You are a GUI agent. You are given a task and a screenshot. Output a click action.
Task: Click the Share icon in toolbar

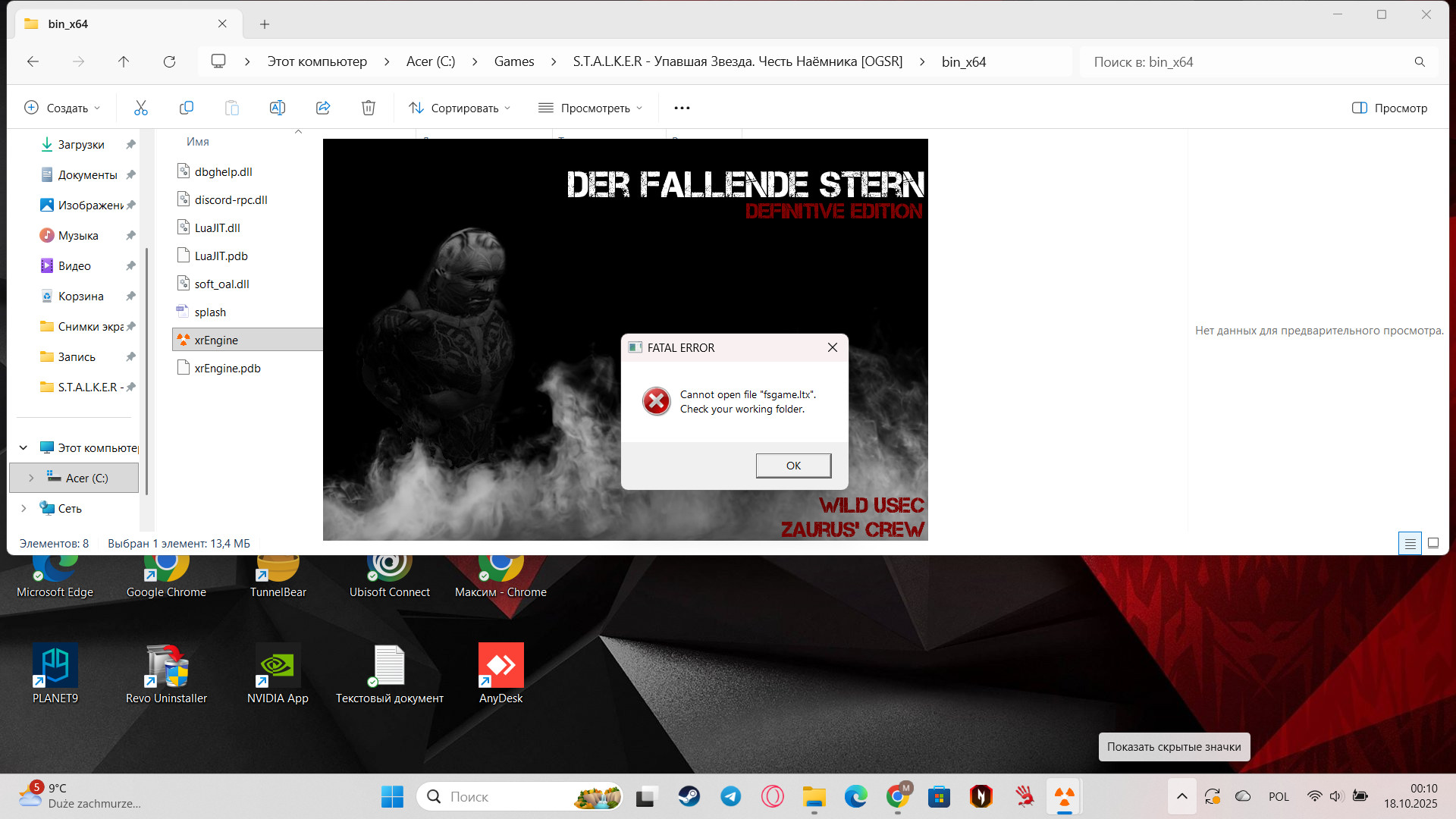(x=323, y=108)
